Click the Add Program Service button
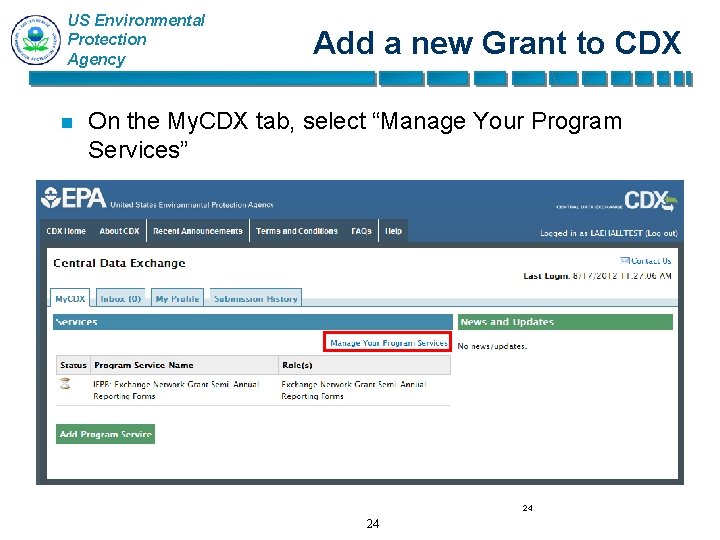Screen dimensions: 720x540 105,434
